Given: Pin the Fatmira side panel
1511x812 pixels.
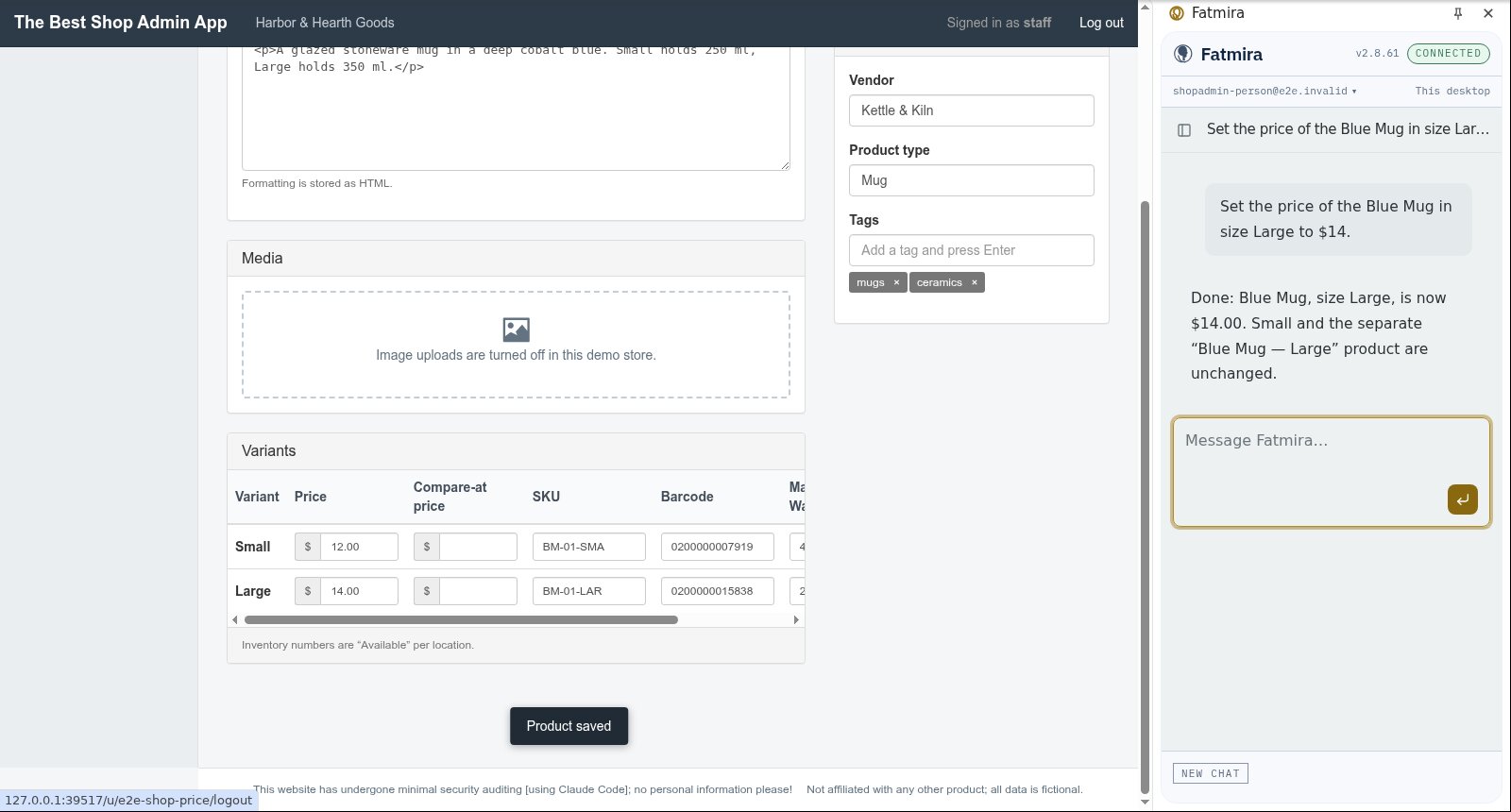Looking at the screenshot, I should coord(1458,13).
